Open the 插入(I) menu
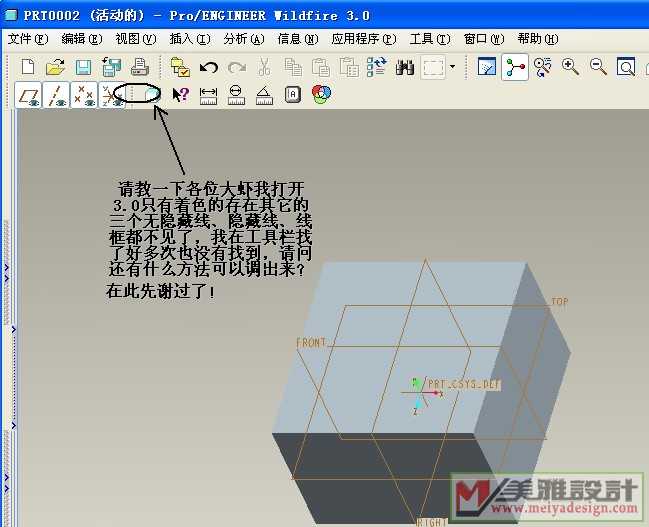The width and height of the screenshot is (649, 527). pos(190,39)
